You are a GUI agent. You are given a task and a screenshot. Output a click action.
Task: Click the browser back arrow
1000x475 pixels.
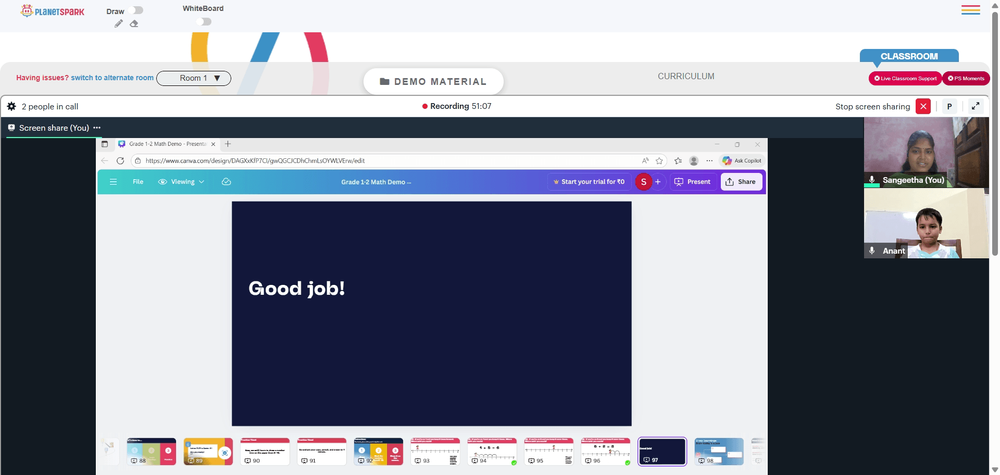[x=105, y=161]
